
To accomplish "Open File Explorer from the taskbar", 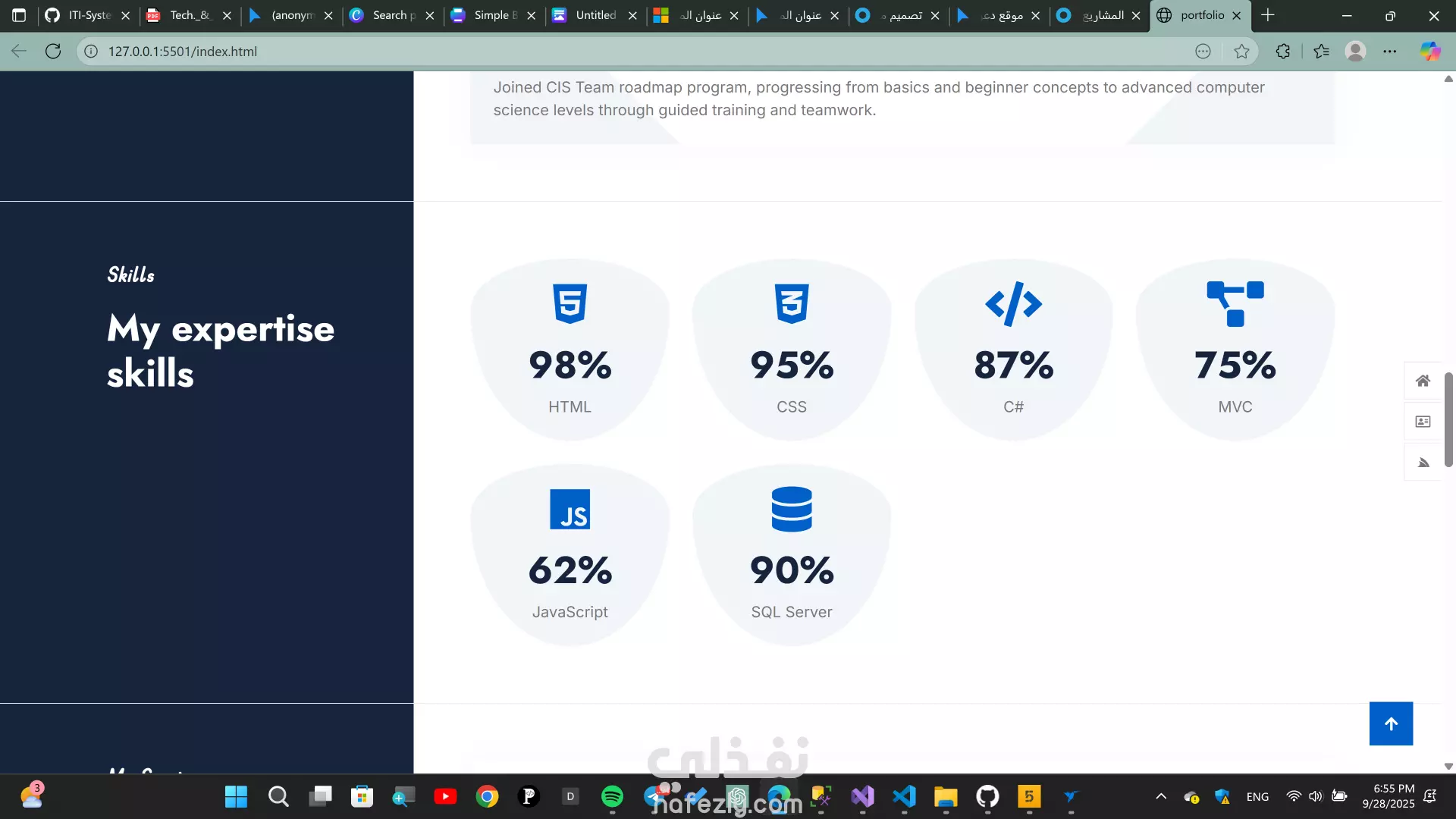I will pos(946,796).
